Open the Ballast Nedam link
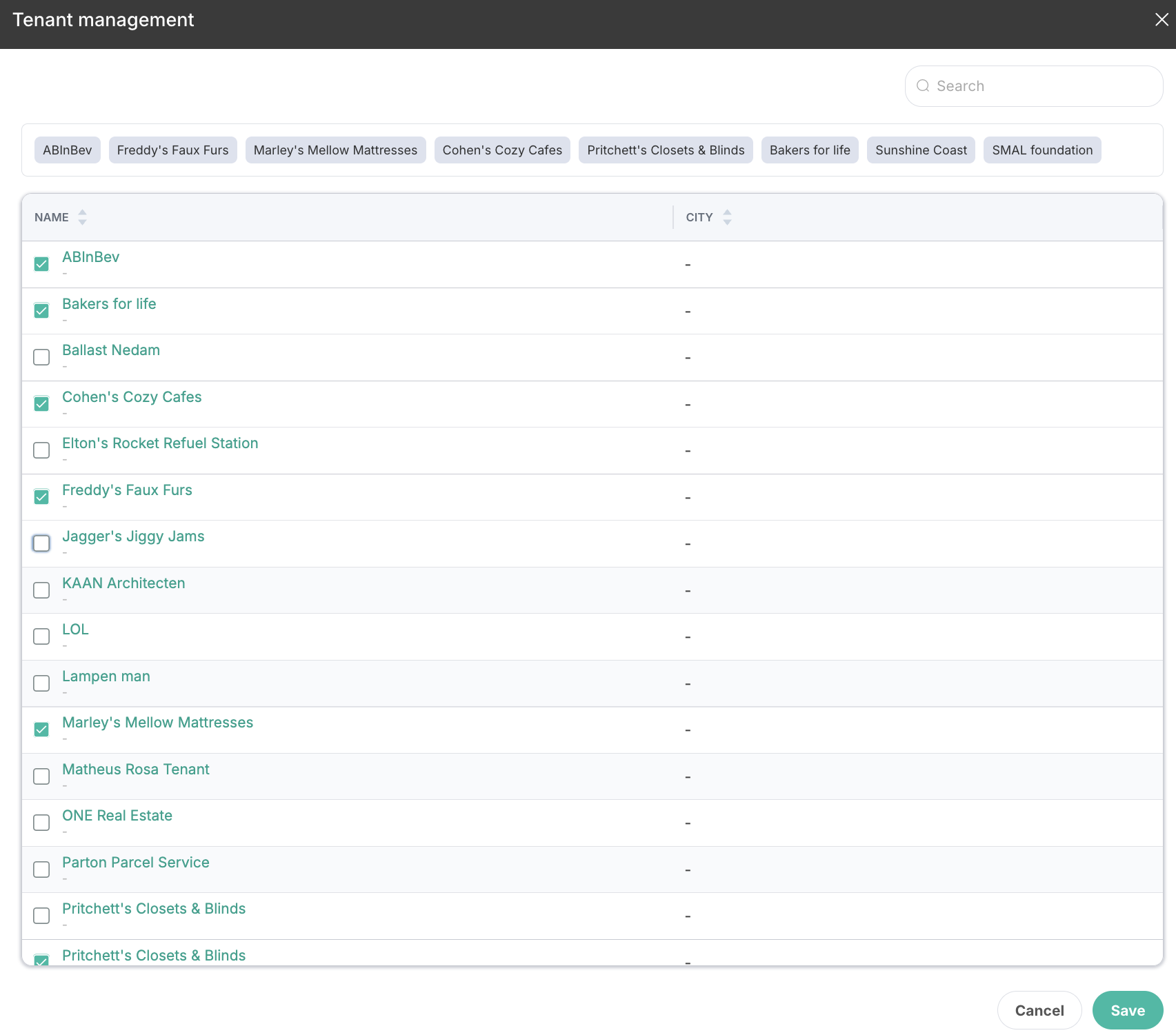The image size is (1176, 1035). [x=111, y=350]
